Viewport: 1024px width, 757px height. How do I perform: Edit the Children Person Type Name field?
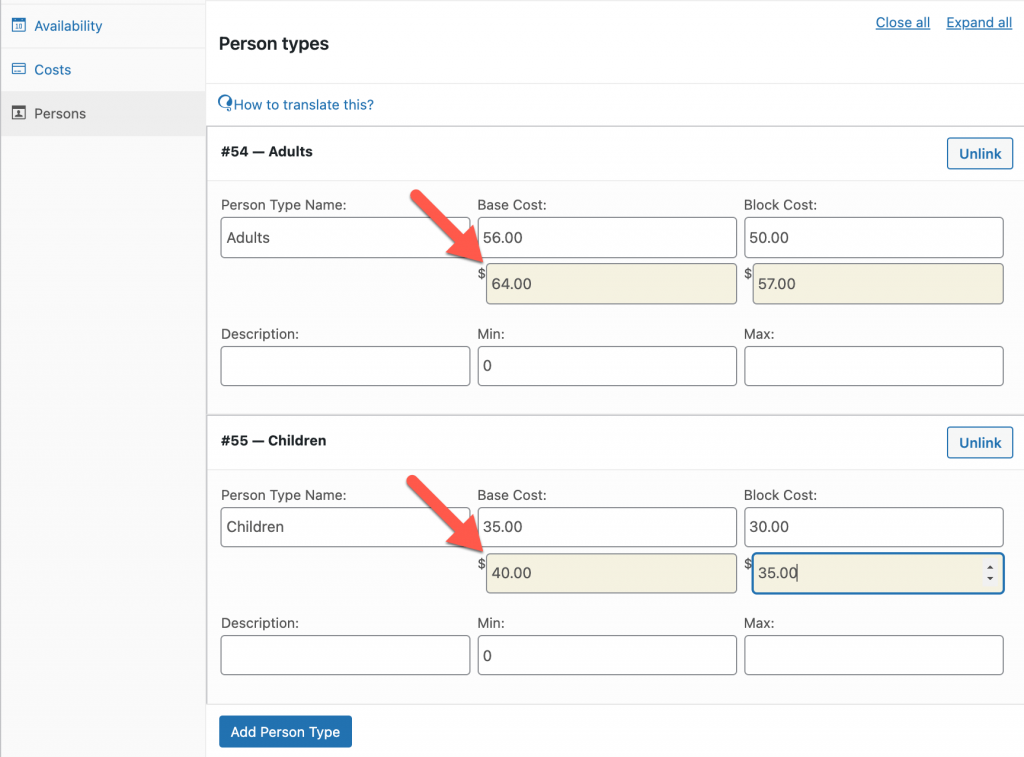[345, 527]
